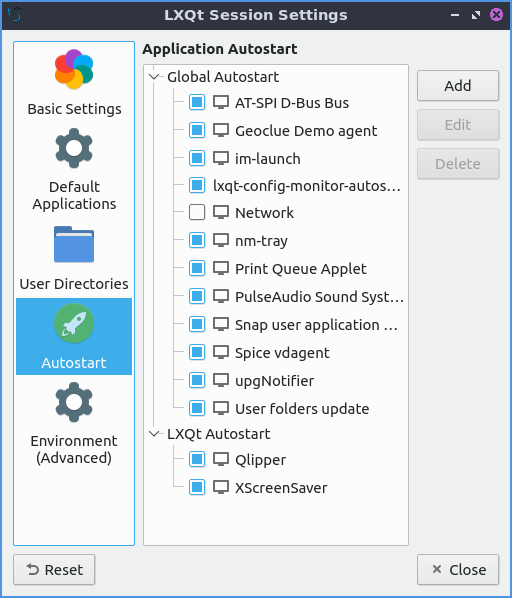Click the Reset button

coord(54,569)
